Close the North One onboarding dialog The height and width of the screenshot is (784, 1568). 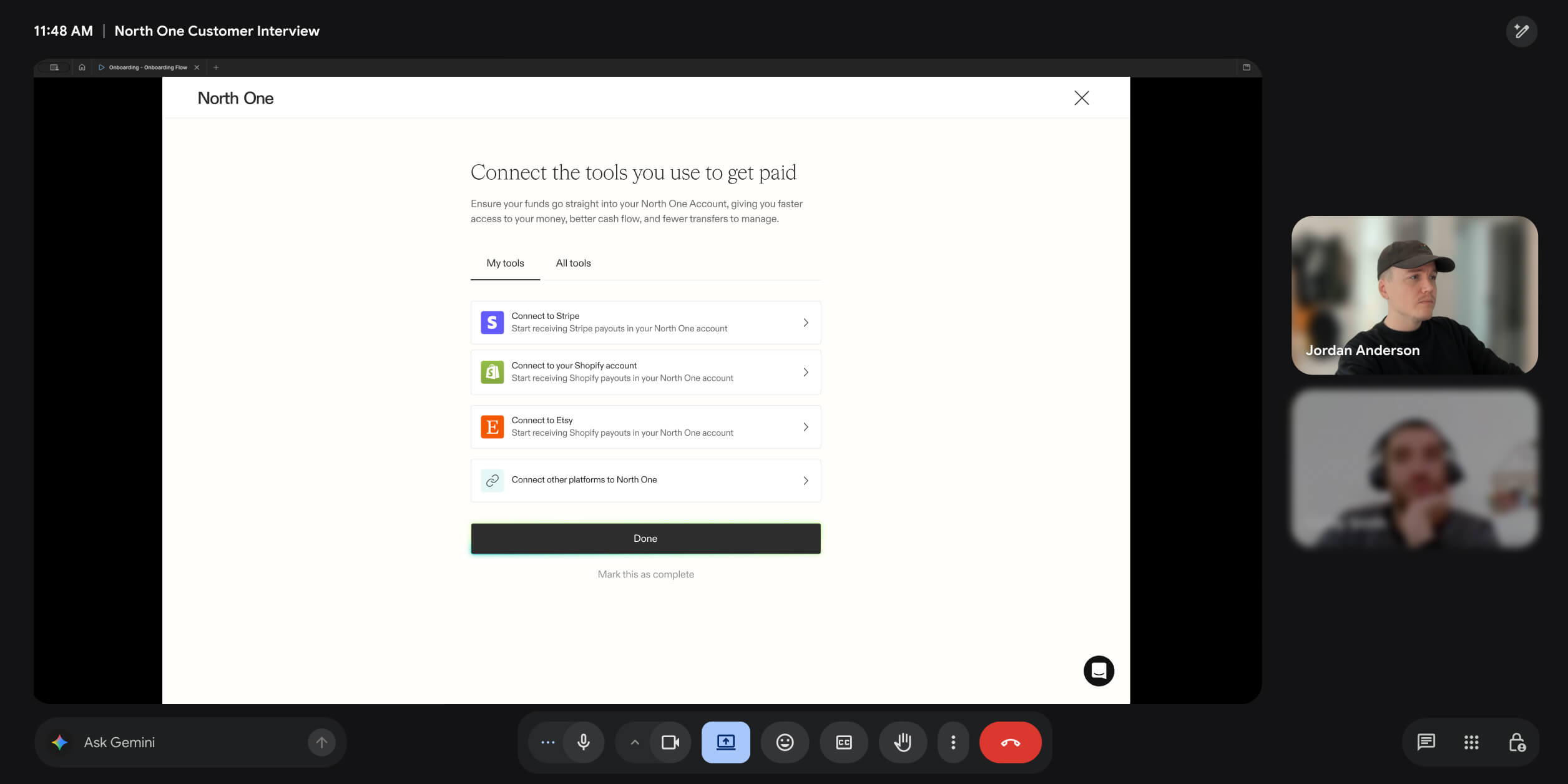pos(1081,98)
